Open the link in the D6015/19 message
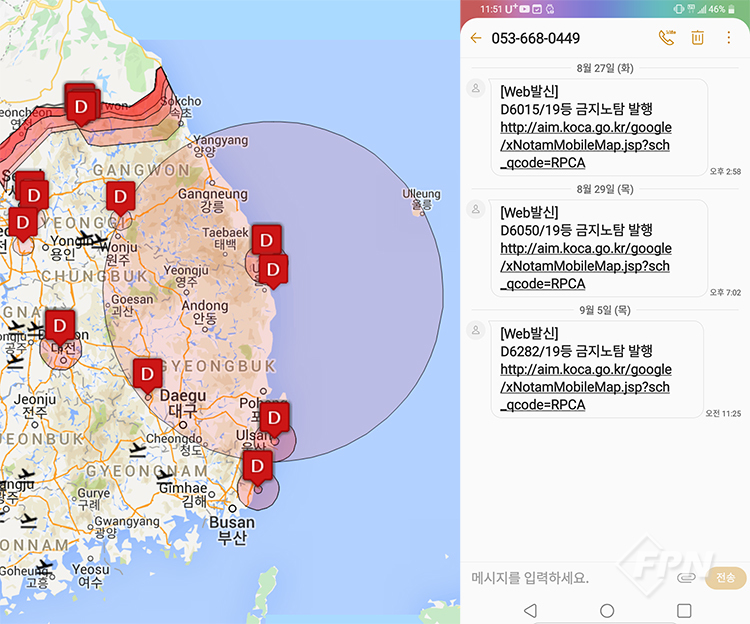The width and height of the screenshot is (750, 624). pyautogui.click(x=585, y=145)
